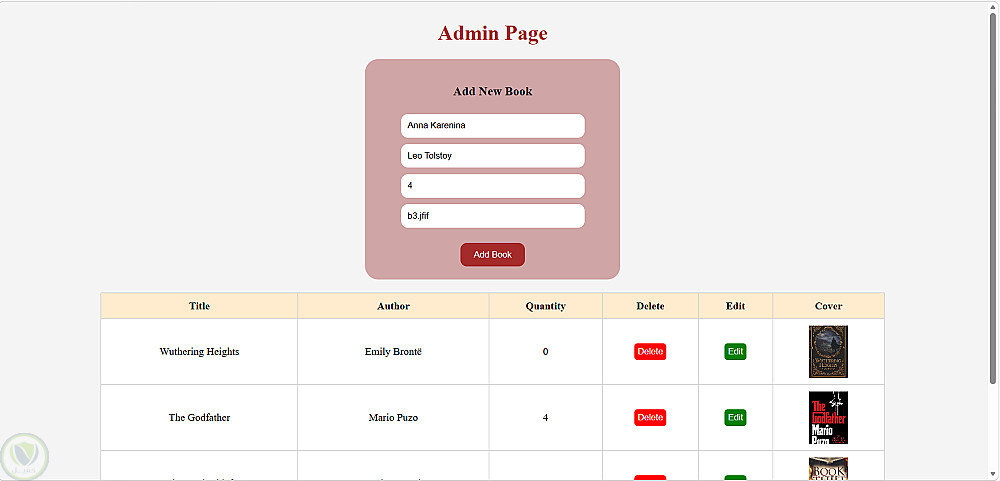Click the vertical scrollbar thumb
Viewport: 1000px width, 481px height.
[993, 198]
